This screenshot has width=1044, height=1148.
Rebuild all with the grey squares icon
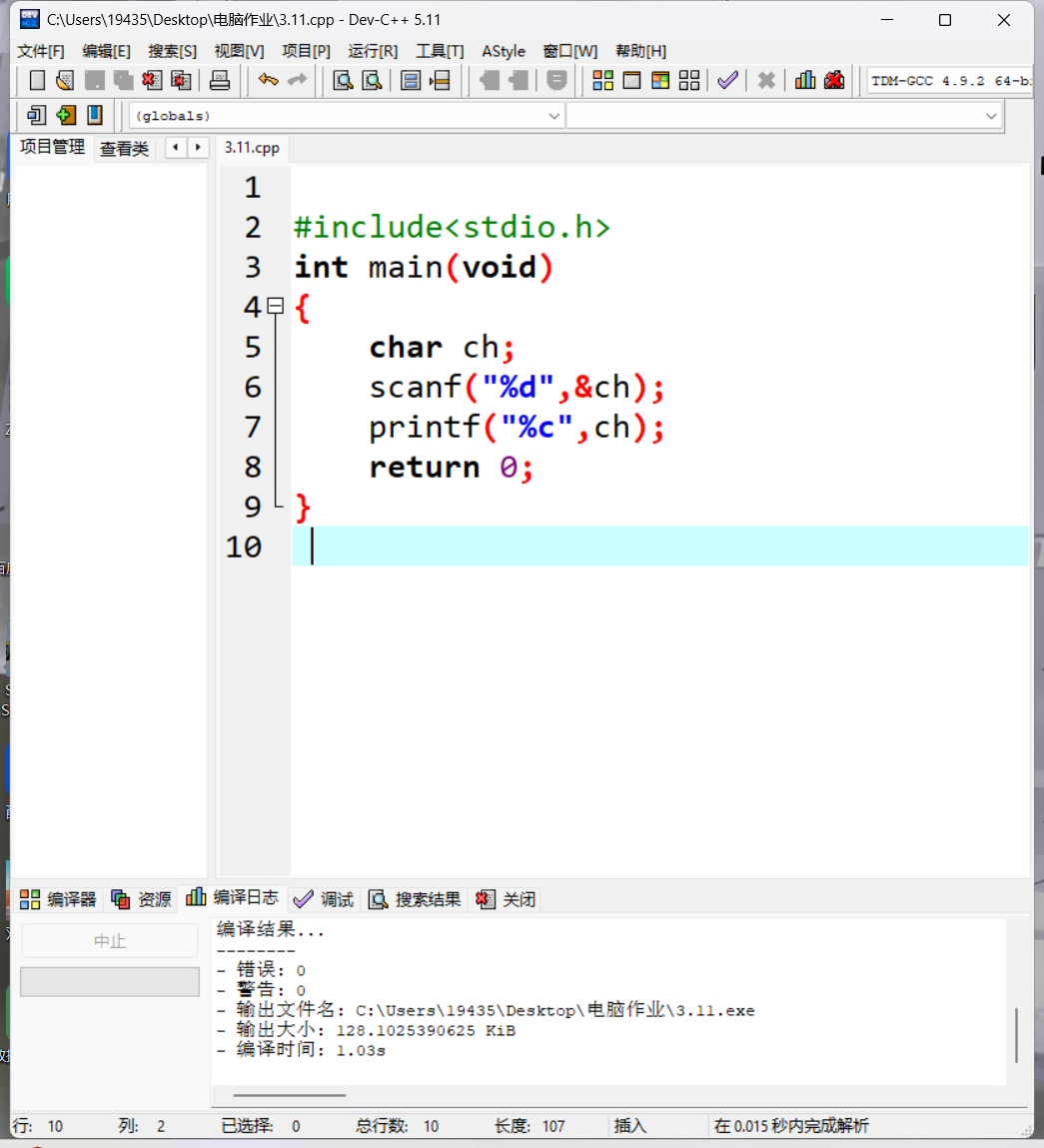point(689,81)
